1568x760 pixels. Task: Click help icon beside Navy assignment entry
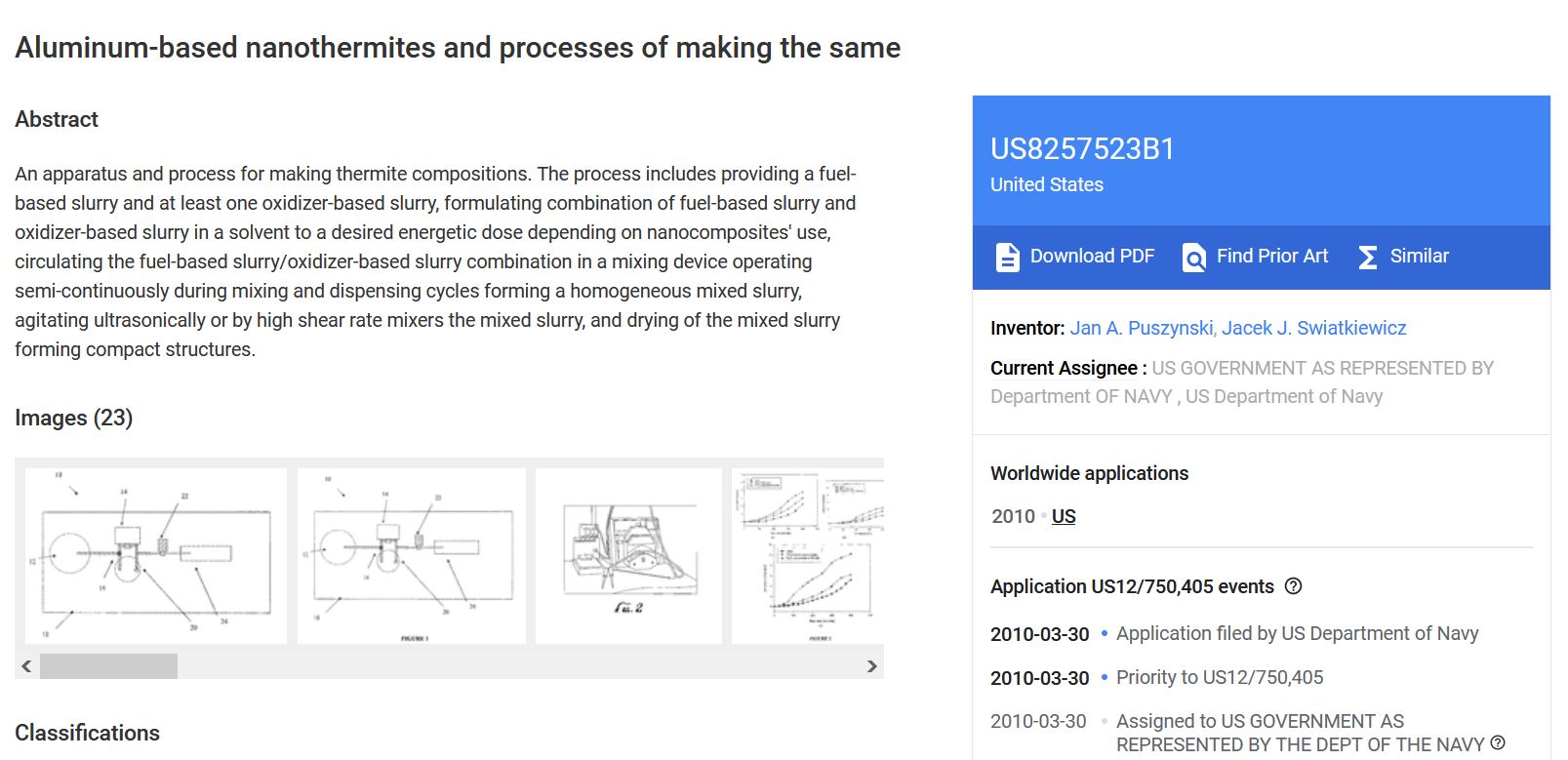[1498, 743]
